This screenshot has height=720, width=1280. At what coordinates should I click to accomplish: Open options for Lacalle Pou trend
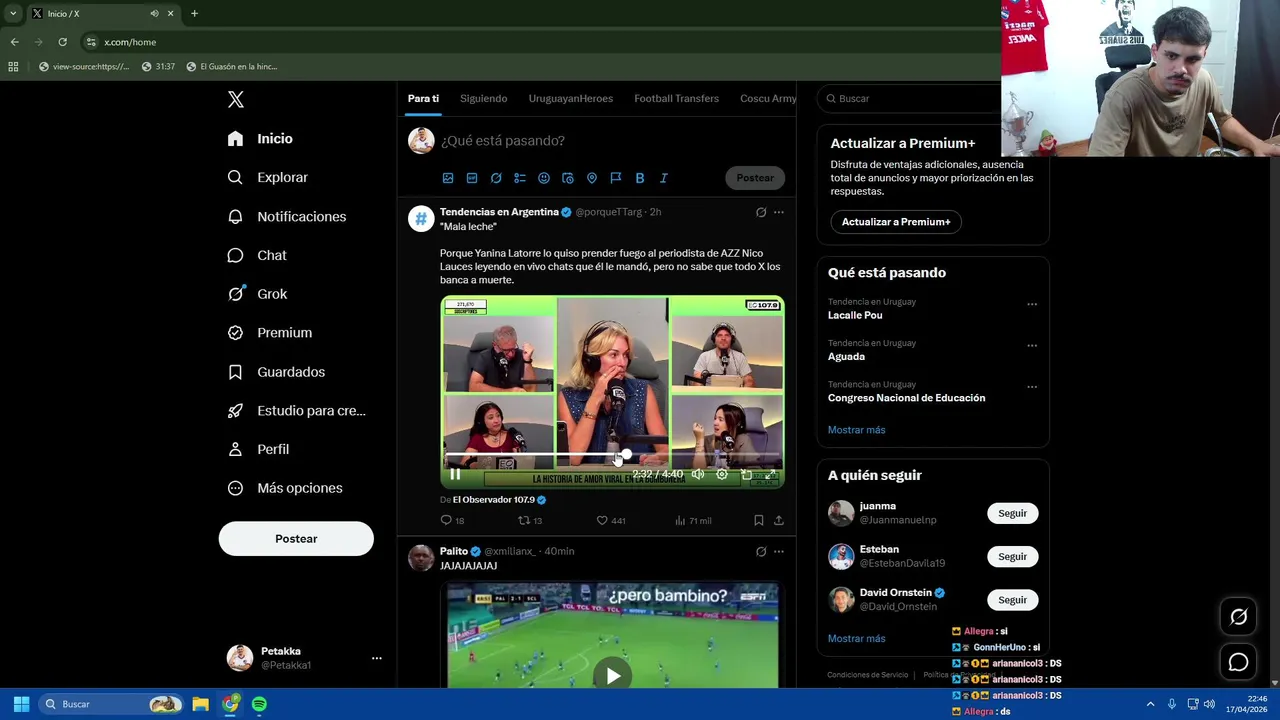point(1032,305)
